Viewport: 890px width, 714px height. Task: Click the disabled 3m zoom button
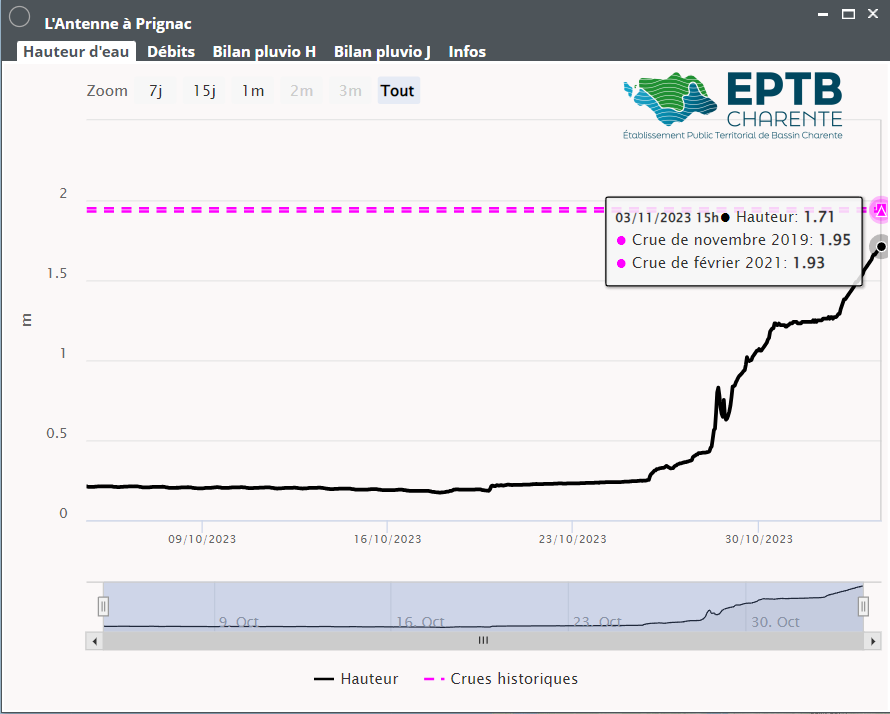(350, 91)
